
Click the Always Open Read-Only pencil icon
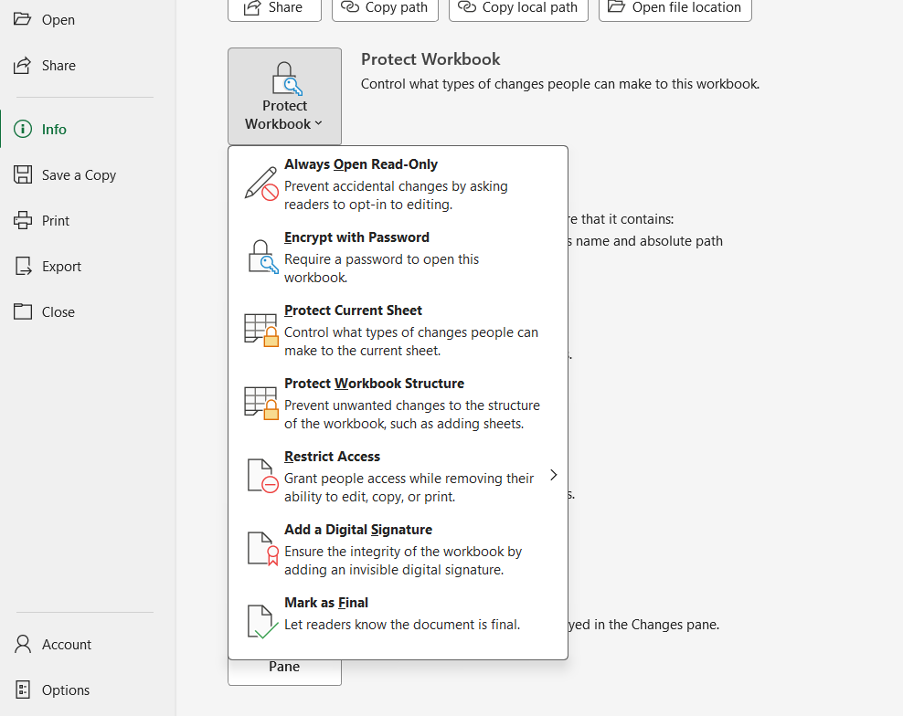261,184
